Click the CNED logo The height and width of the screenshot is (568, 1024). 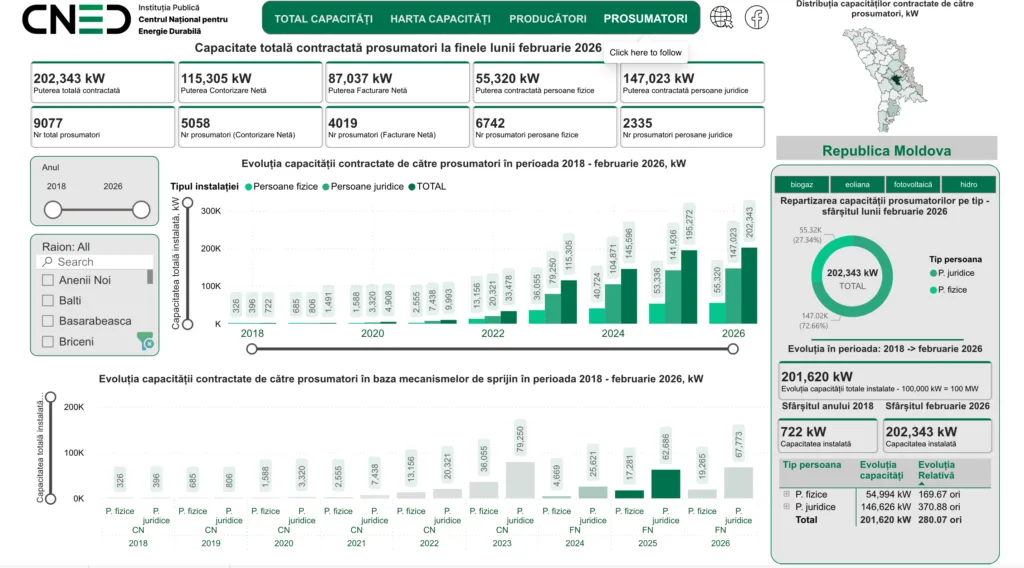tap(76, 18)
